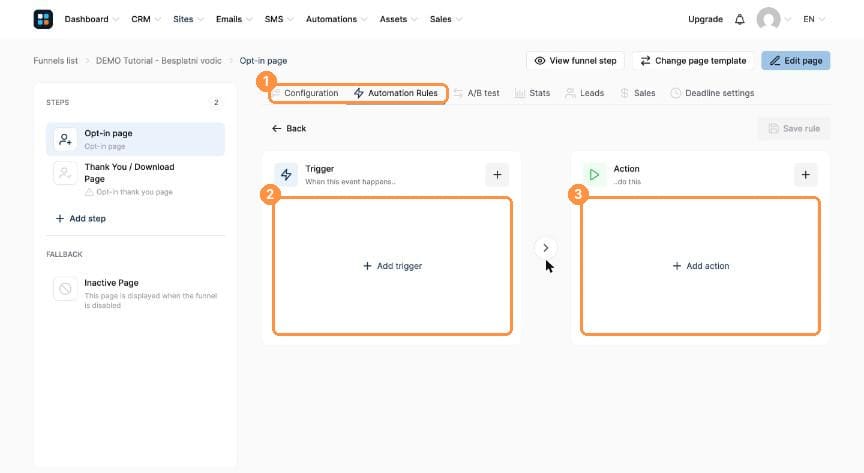
Task: Expand the Dashboard menu
Action: click(91, 19)
